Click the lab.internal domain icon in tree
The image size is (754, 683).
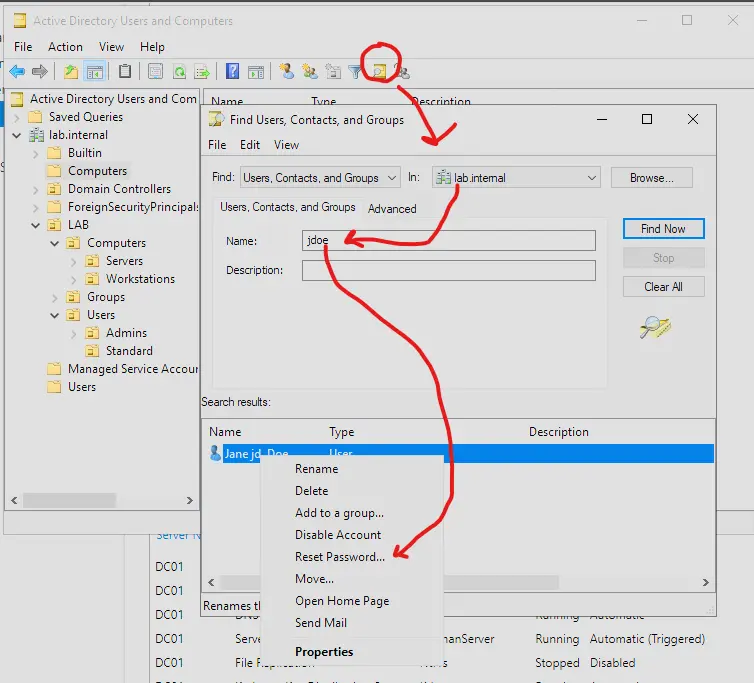coord(37,135)
